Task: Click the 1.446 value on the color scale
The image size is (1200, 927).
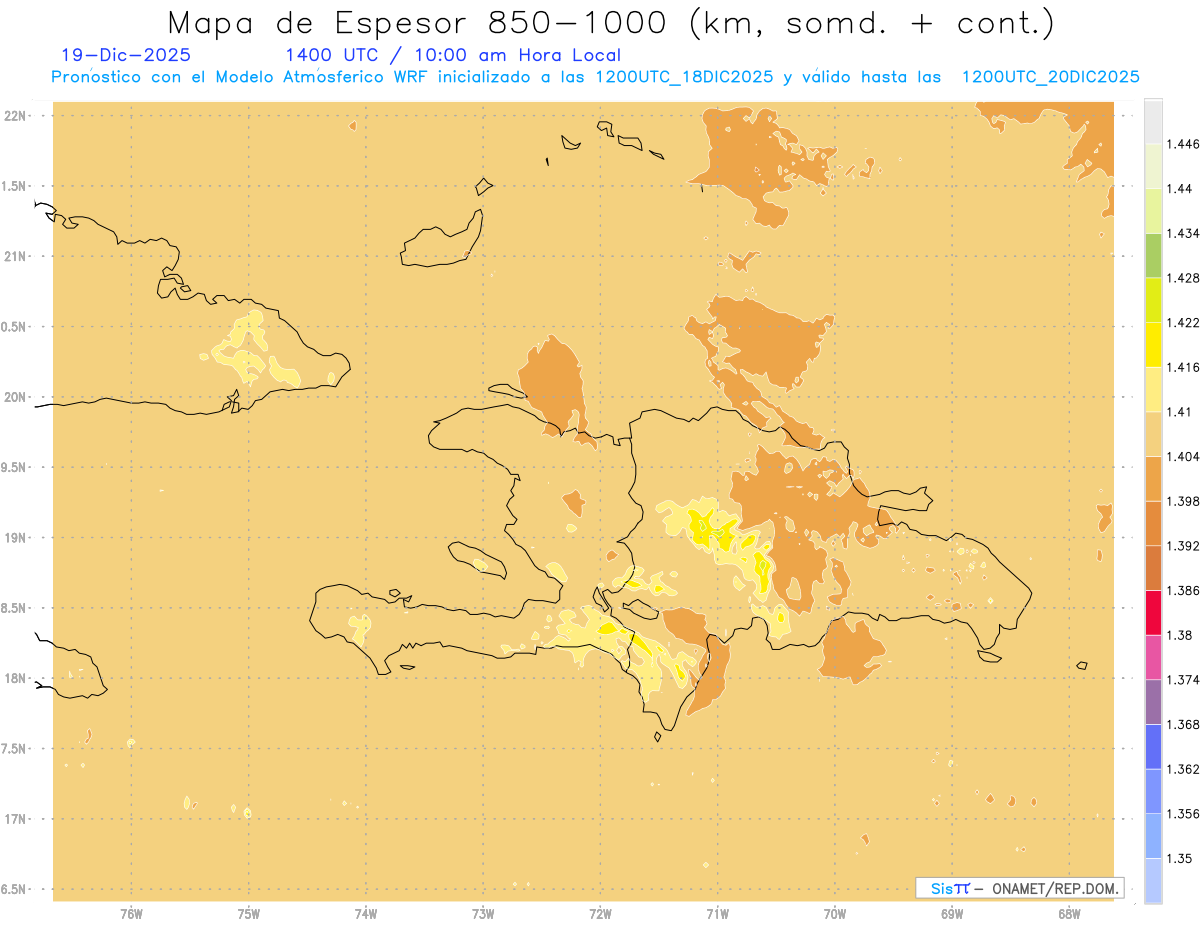Action: (x=1185, y=144)
